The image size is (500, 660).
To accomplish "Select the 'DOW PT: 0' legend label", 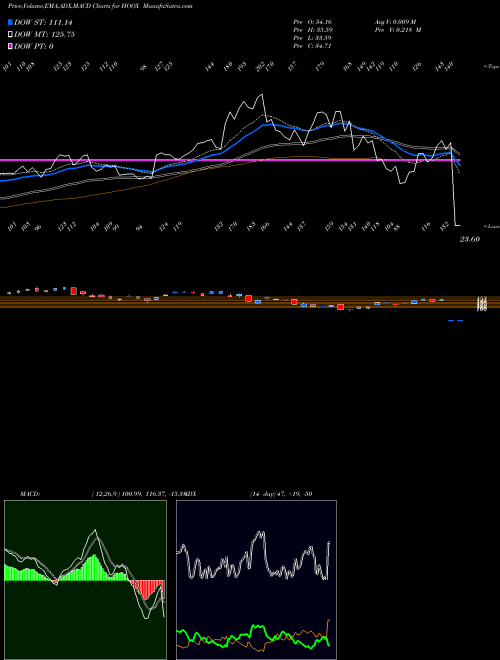I will pyautogui.click(x=34, y=46).
